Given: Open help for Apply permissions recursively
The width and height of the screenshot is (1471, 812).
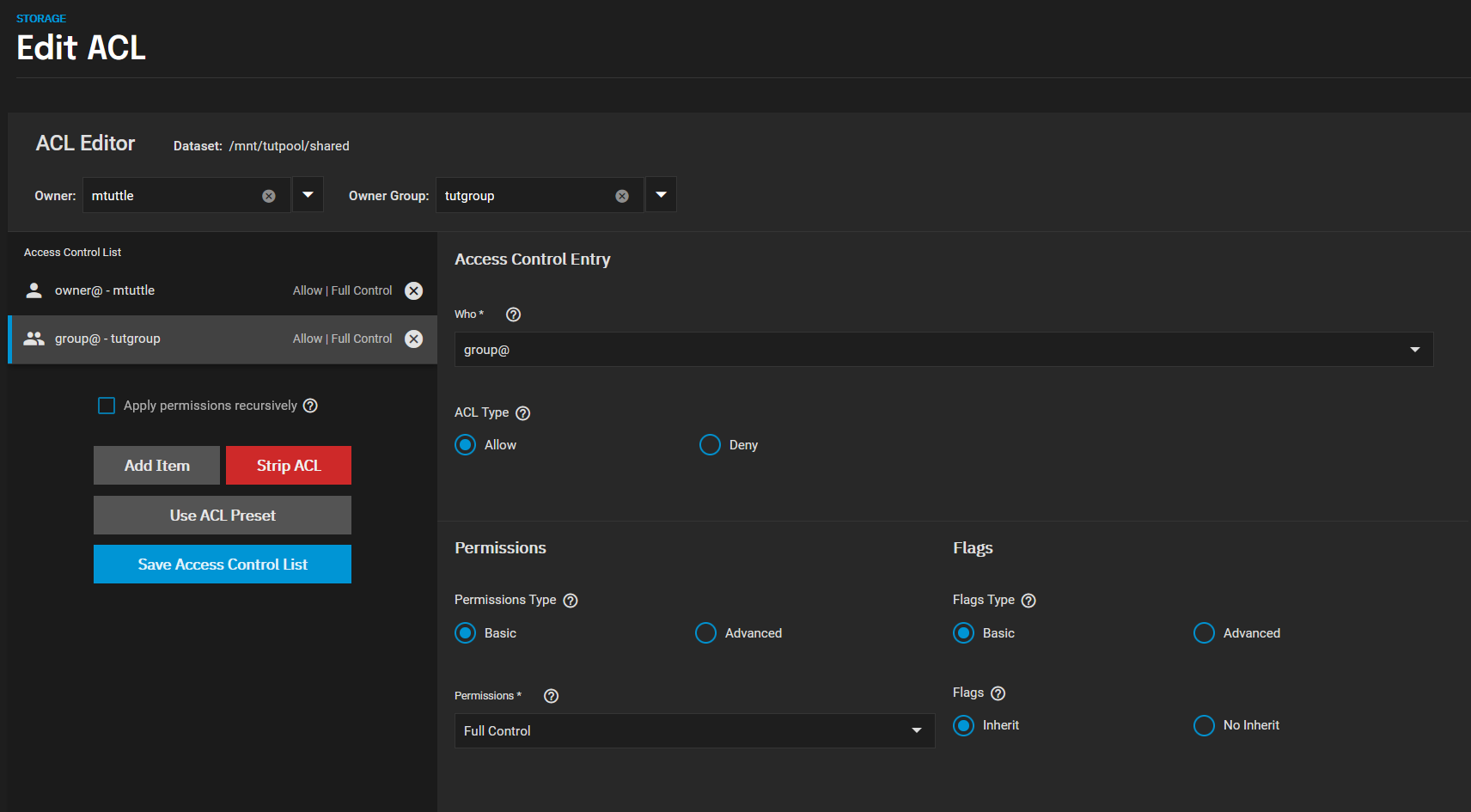Looking at the screenshot, I should pyautogui.click(x=310, y=405).
